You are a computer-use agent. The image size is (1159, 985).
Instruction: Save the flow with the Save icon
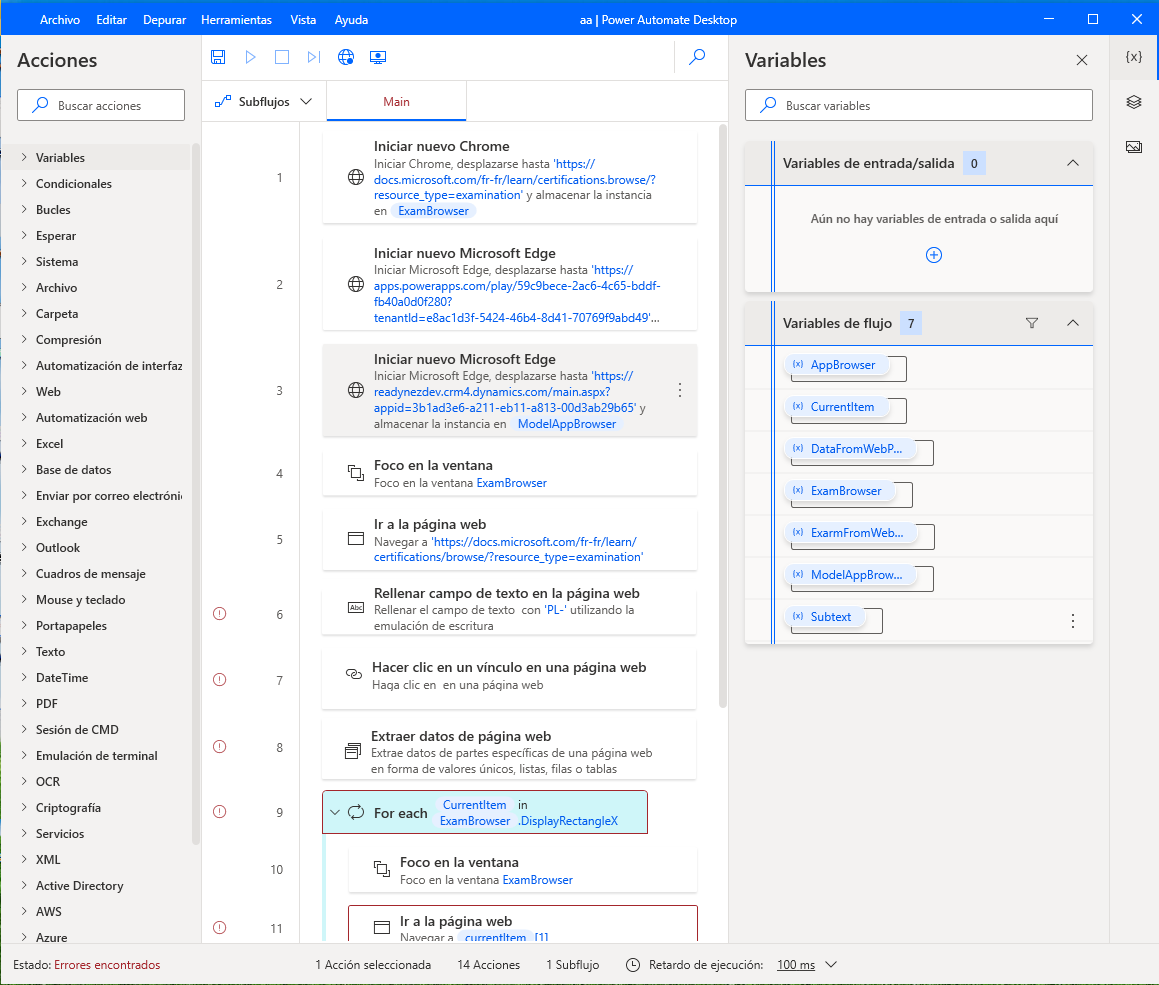pos(218,57)
